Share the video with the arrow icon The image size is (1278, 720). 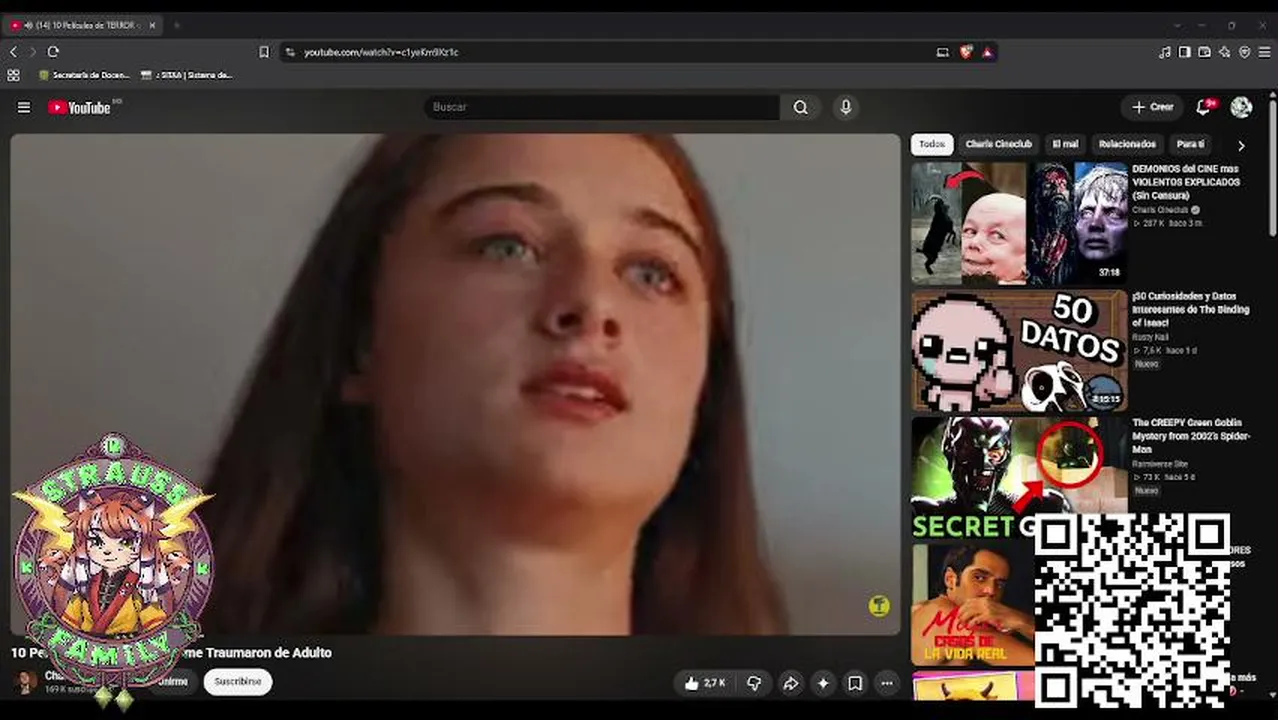pos(790,683)
